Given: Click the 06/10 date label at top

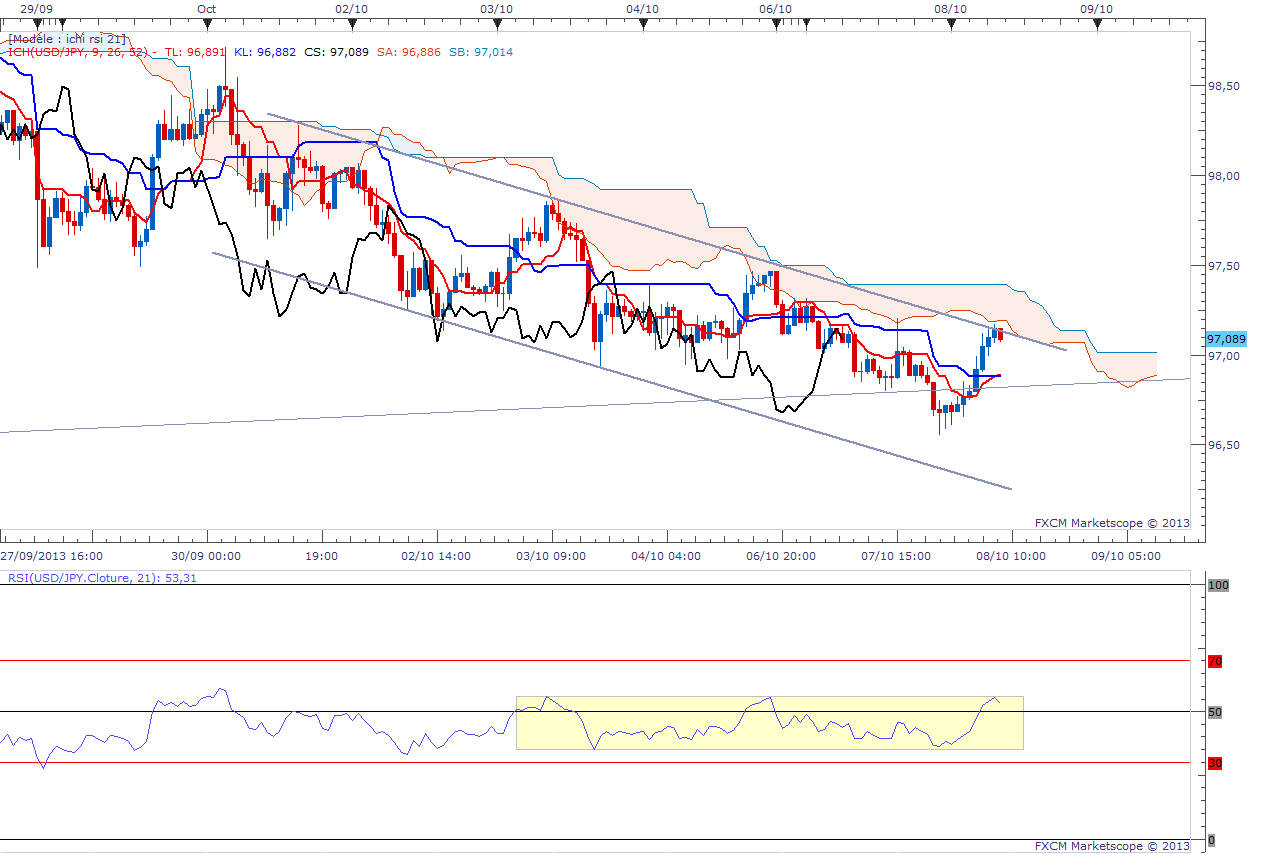Looking at the screenshot, I should (x=776, y=8).
